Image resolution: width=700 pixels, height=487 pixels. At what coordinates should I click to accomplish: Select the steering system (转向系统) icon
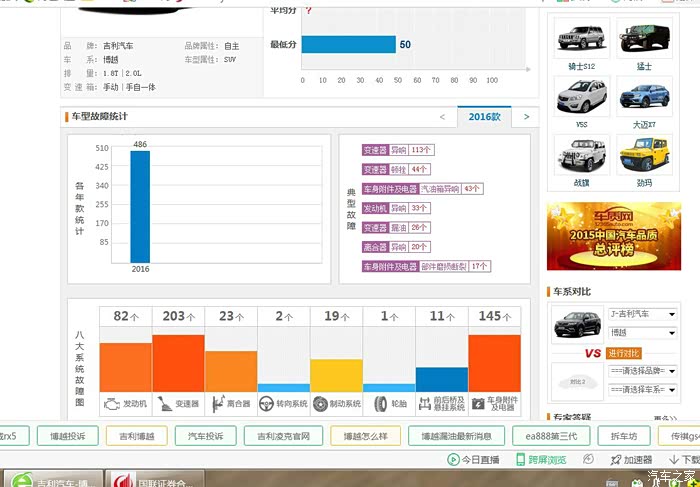[x=267, y=404]
